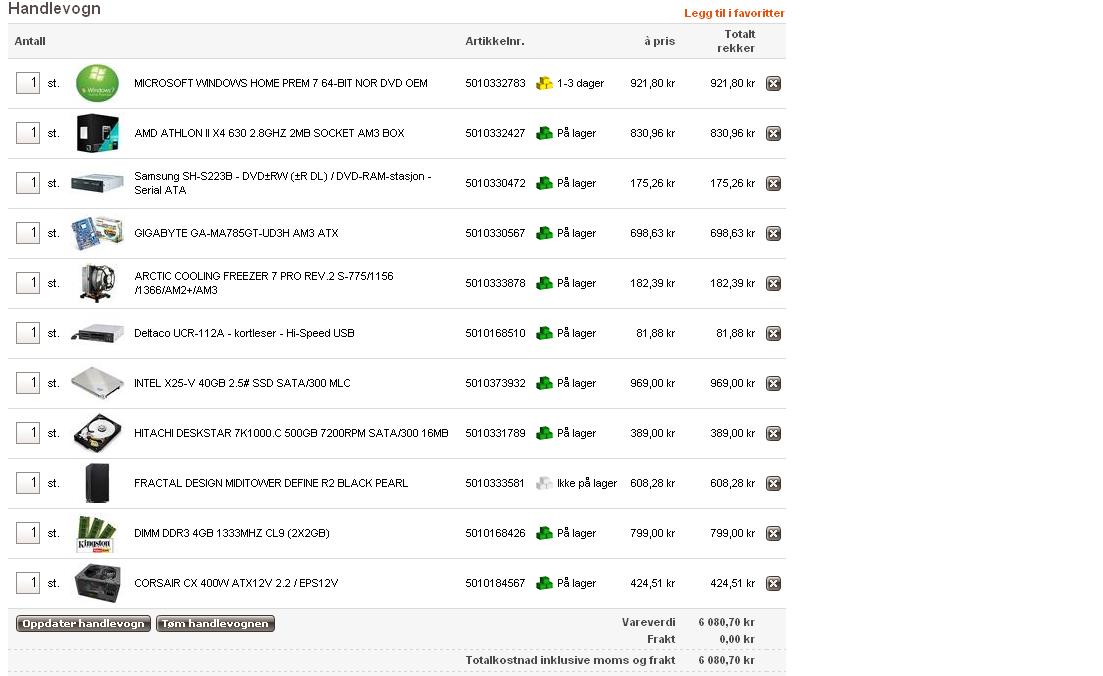
Task: Remove Microsoft Windows Home Prem 7 from cart
Action: 773,83
